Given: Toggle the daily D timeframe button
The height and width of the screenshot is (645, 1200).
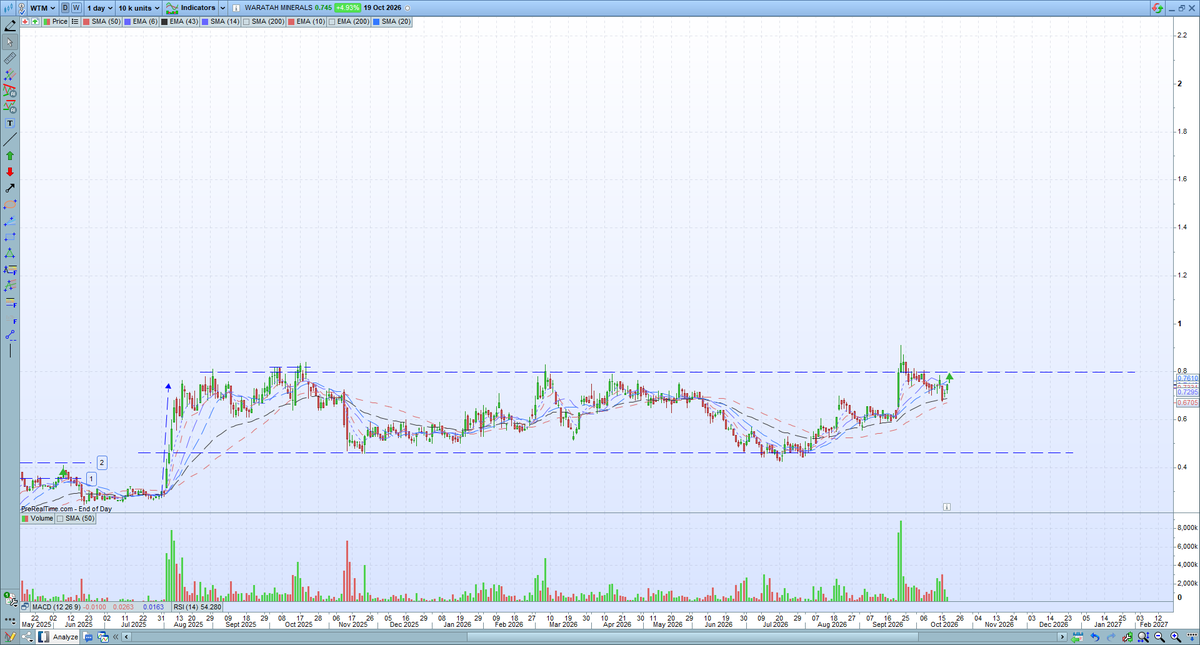Looking at the screenshot, I should pos(65,7).
